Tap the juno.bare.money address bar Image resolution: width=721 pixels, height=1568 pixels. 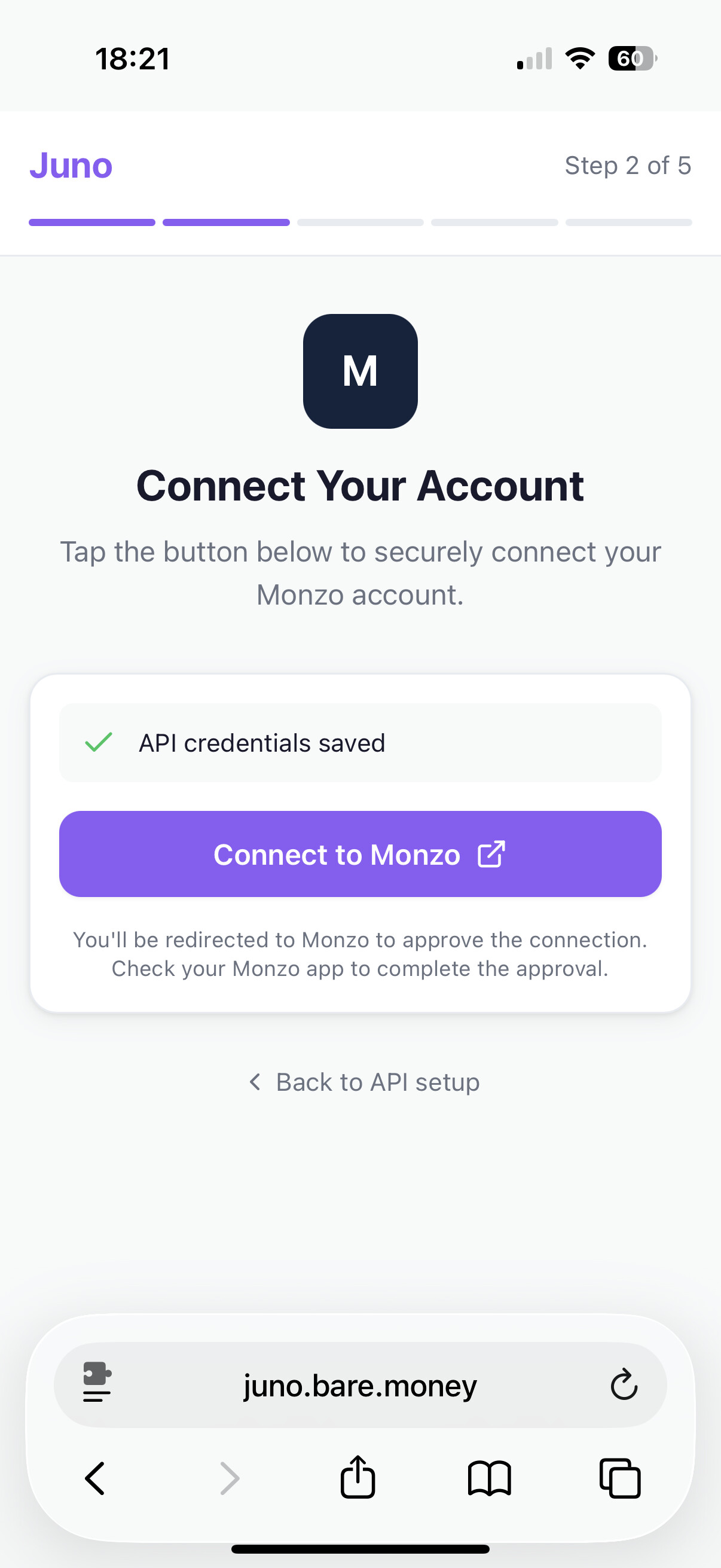click(360, 1386)
